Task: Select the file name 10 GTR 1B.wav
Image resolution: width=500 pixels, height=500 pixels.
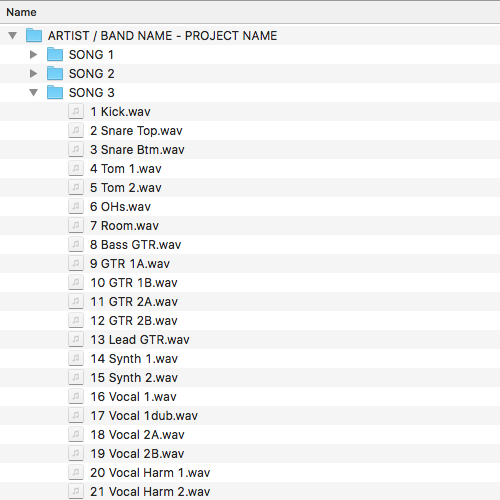Action: [134, 283]
